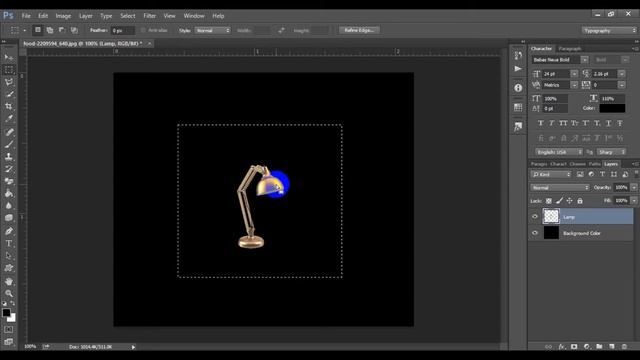
Task: Select the Move tool
Action: (x=9, y=57)
